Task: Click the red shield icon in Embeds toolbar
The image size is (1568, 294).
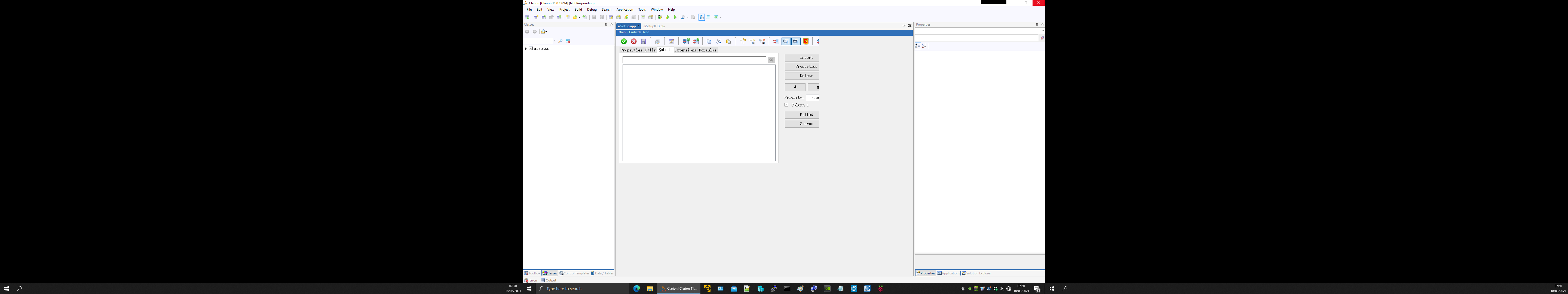Action: (x=806, y=41)
